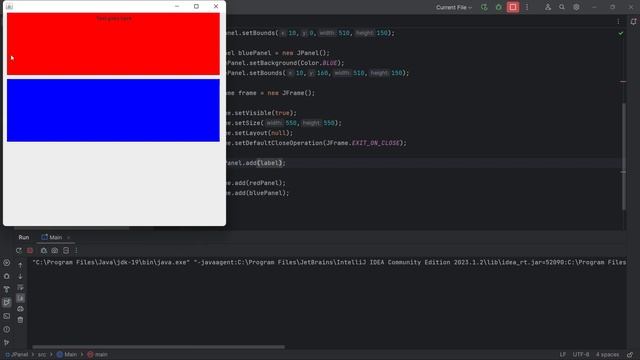The height and width of the screenshot is (360, 640).
Task: Jump up the stack trace with the up arrow
Action: click(20, 265)
